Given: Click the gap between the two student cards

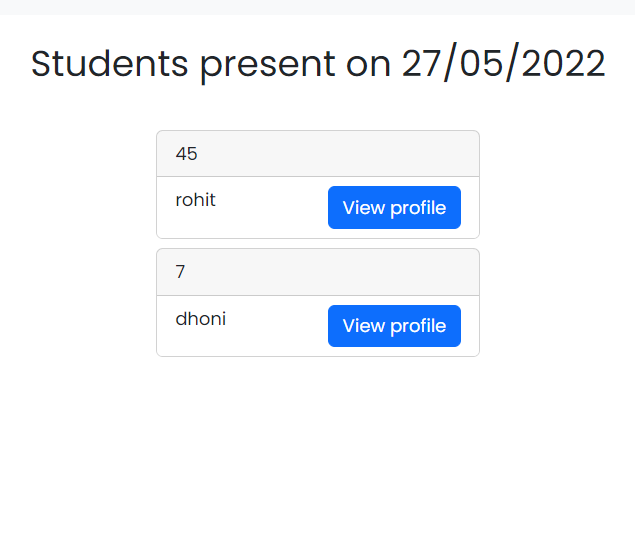Looking at the screenshot, I should tap(317, 244).
